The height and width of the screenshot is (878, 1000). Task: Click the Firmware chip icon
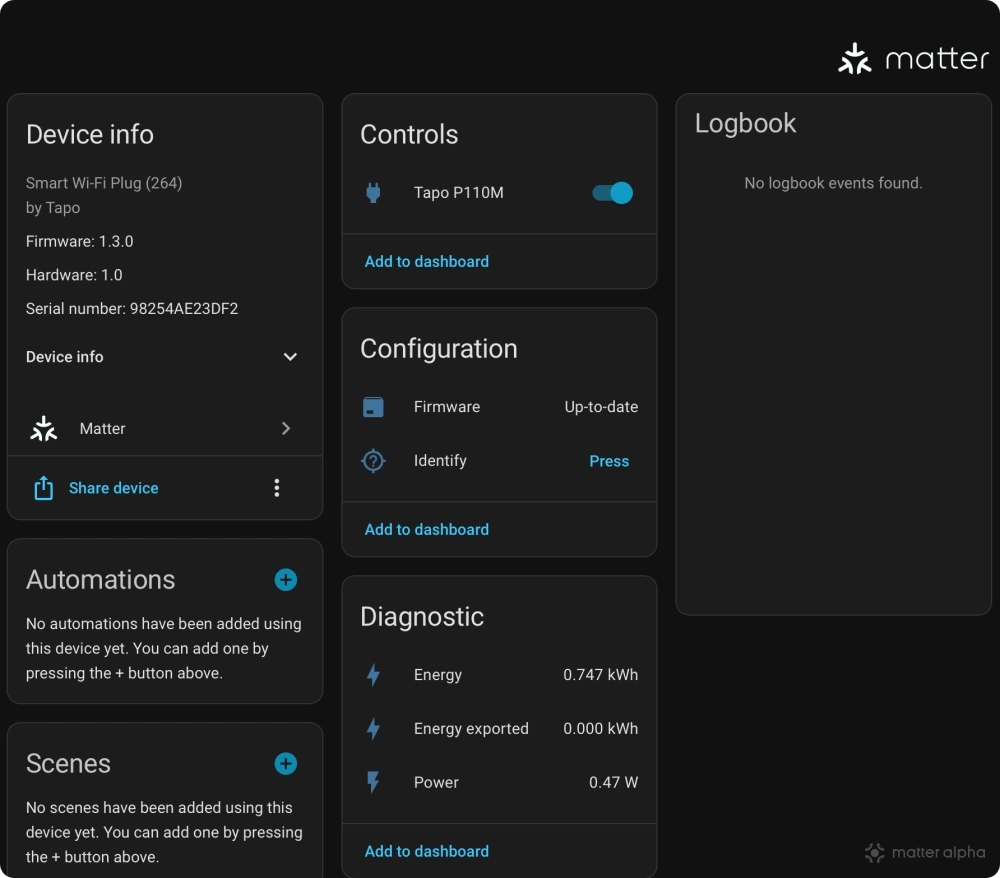pos(373,407)
